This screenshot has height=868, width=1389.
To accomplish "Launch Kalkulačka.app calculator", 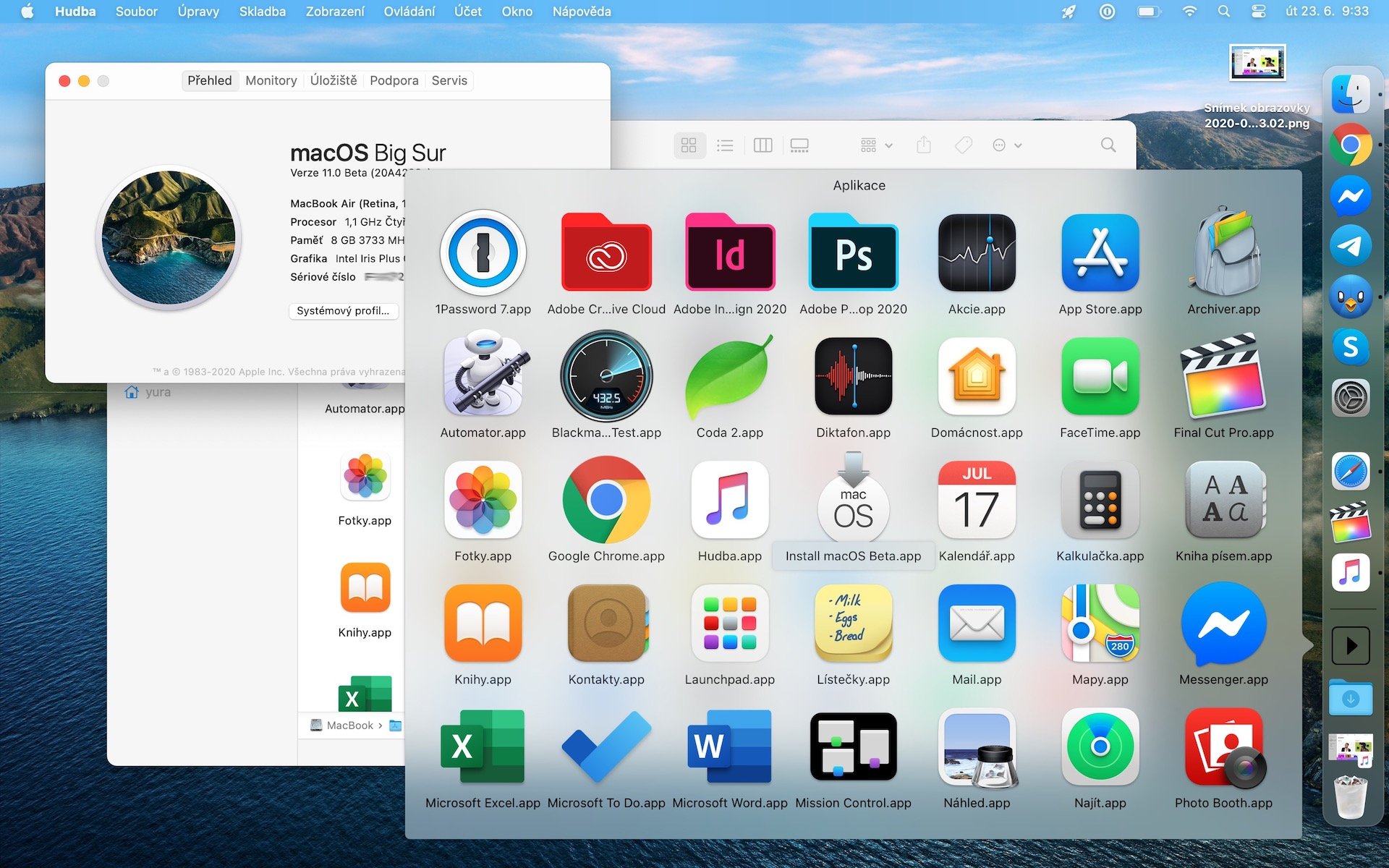I will (1100, 500).
